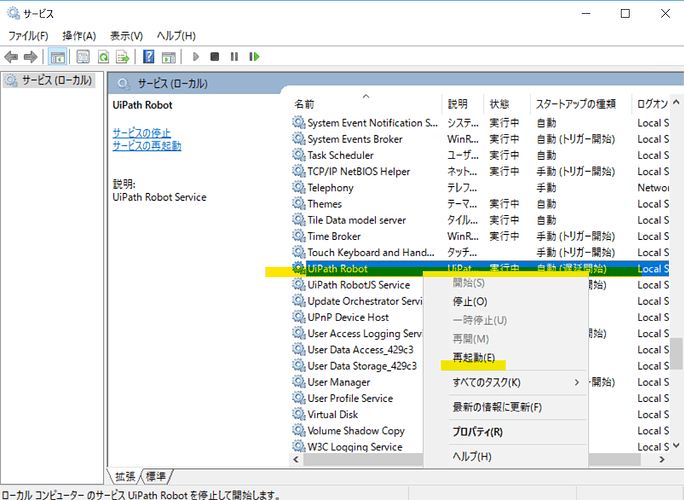Click the Task Scheduler gear icon
This screenshot has height=500, width=684.
[298, 155]
